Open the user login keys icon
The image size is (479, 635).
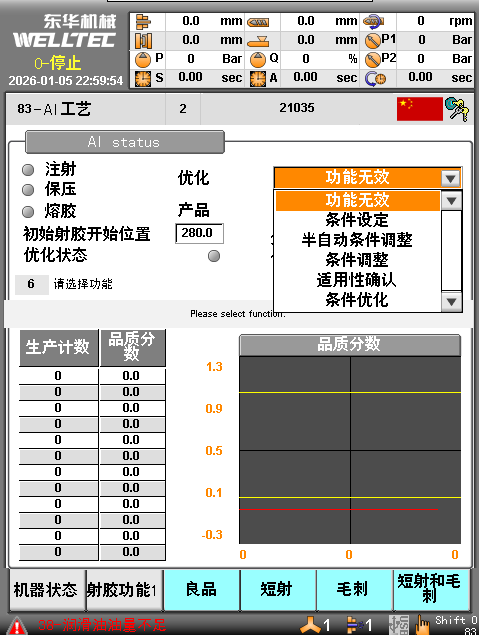click(457, 109)
